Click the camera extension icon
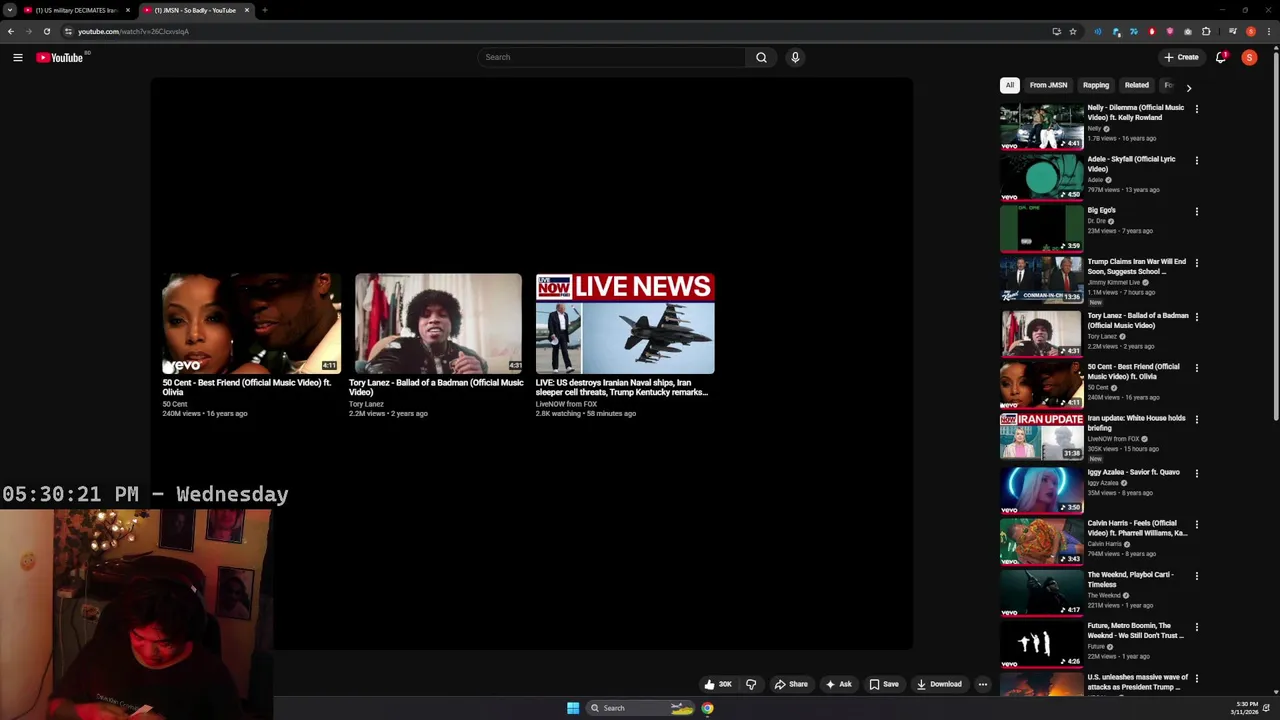 coord(1188,31)
